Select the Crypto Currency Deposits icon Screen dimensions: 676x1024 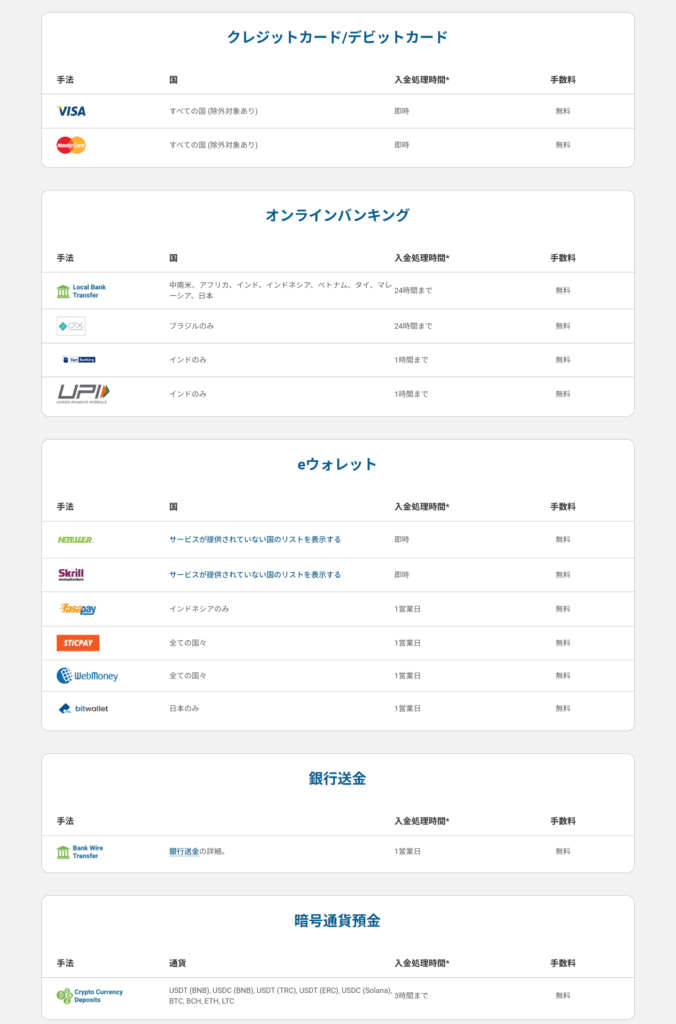(x=90, y=996)
